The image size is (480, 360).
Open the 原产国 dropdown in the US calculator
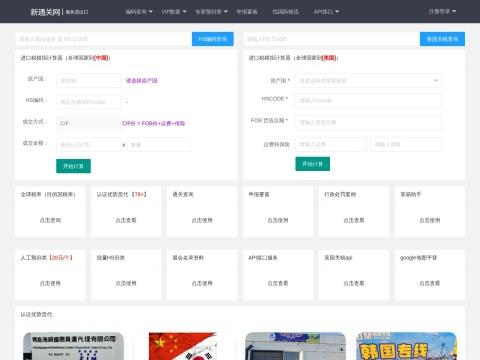tap(368, 80)
